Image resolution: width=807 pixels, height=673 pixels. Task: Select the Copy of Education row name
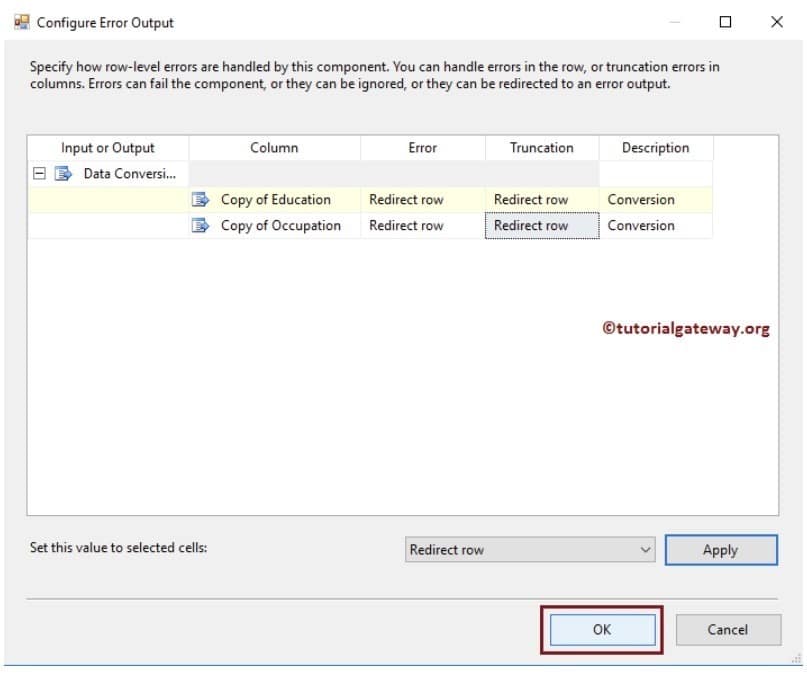click(275, 199)
